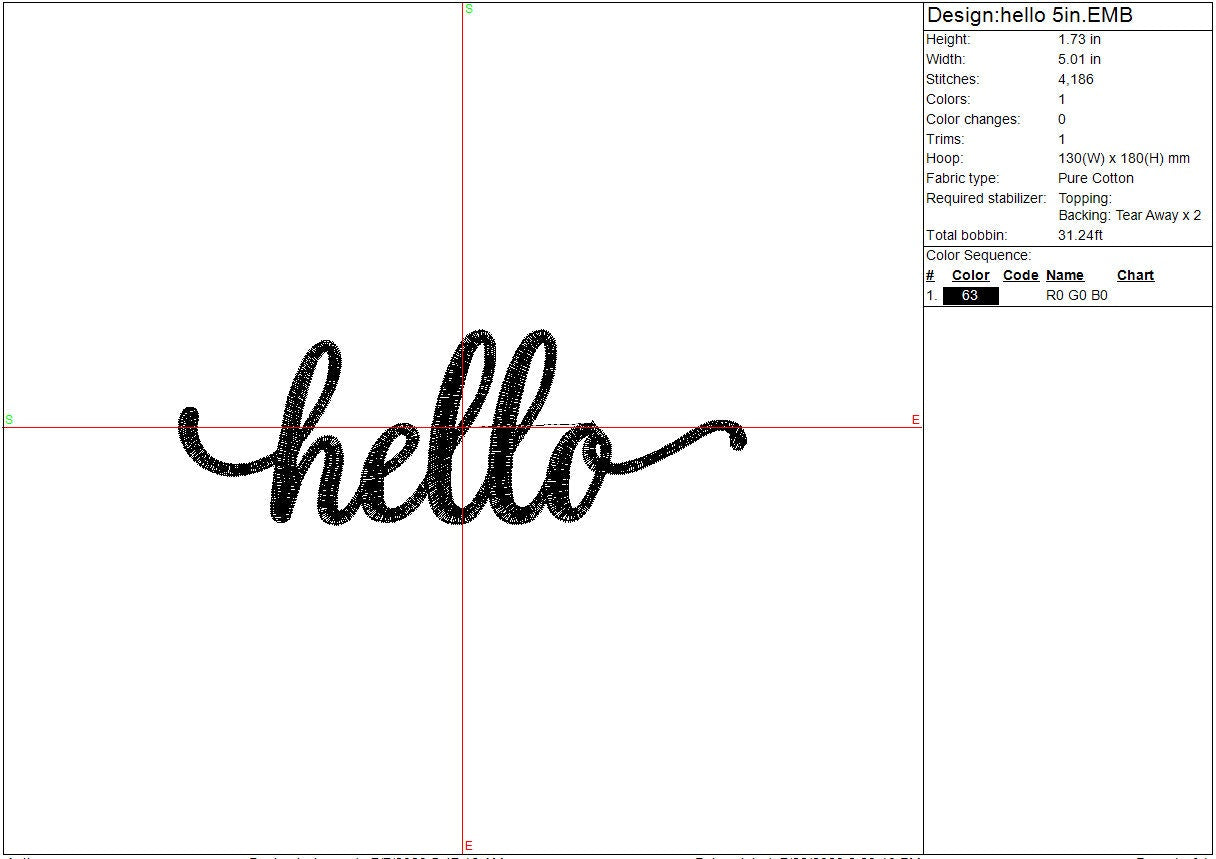Select the black color 63 swatch
This screenshot has width=1216, height=859.
[x=970, y=296]
